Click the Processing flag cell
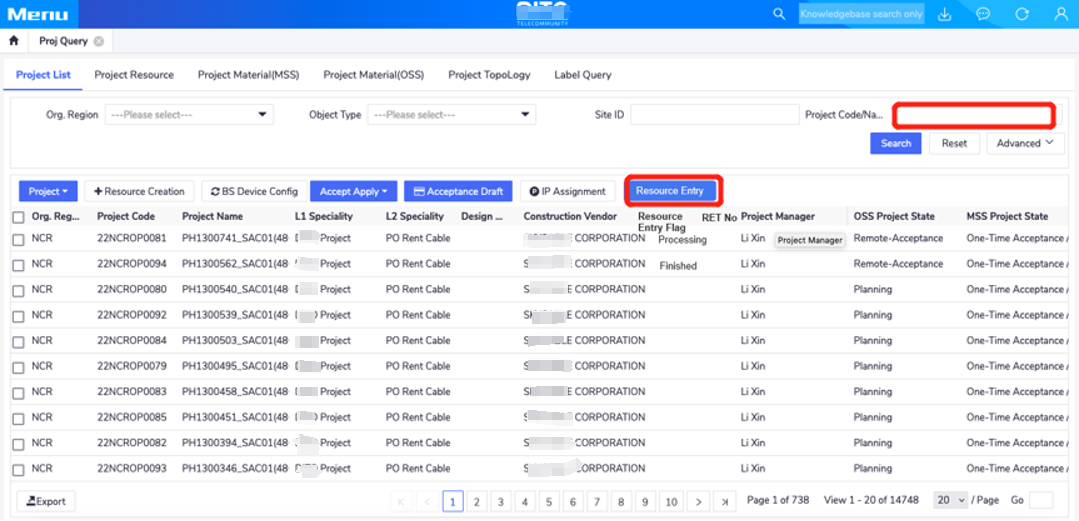The height and width of the screenshot is (521, 1079). click(x=682, y=240)
